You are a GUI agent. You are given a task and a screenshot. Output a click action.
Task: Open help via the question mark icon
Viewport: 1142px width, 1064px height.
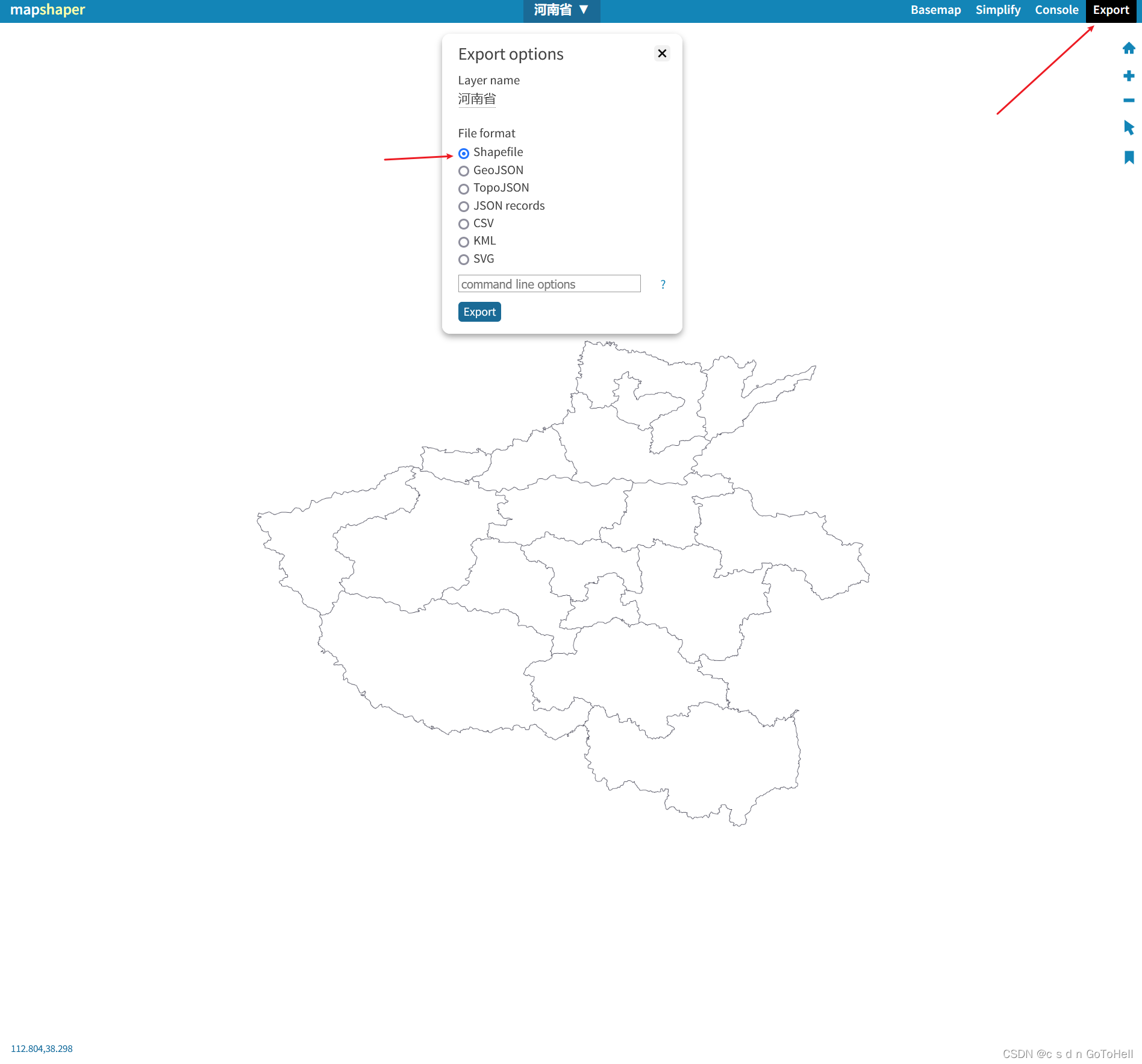click(662, 284)
